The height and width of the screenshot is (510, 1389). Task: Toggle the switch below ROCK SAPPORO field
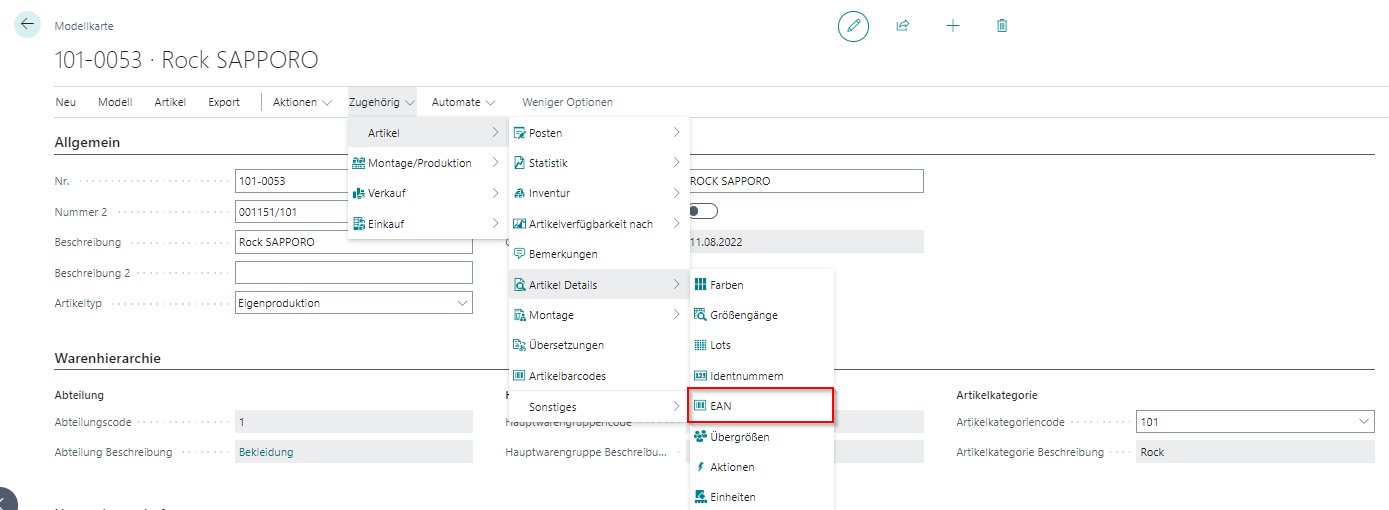tap(704, 211)
